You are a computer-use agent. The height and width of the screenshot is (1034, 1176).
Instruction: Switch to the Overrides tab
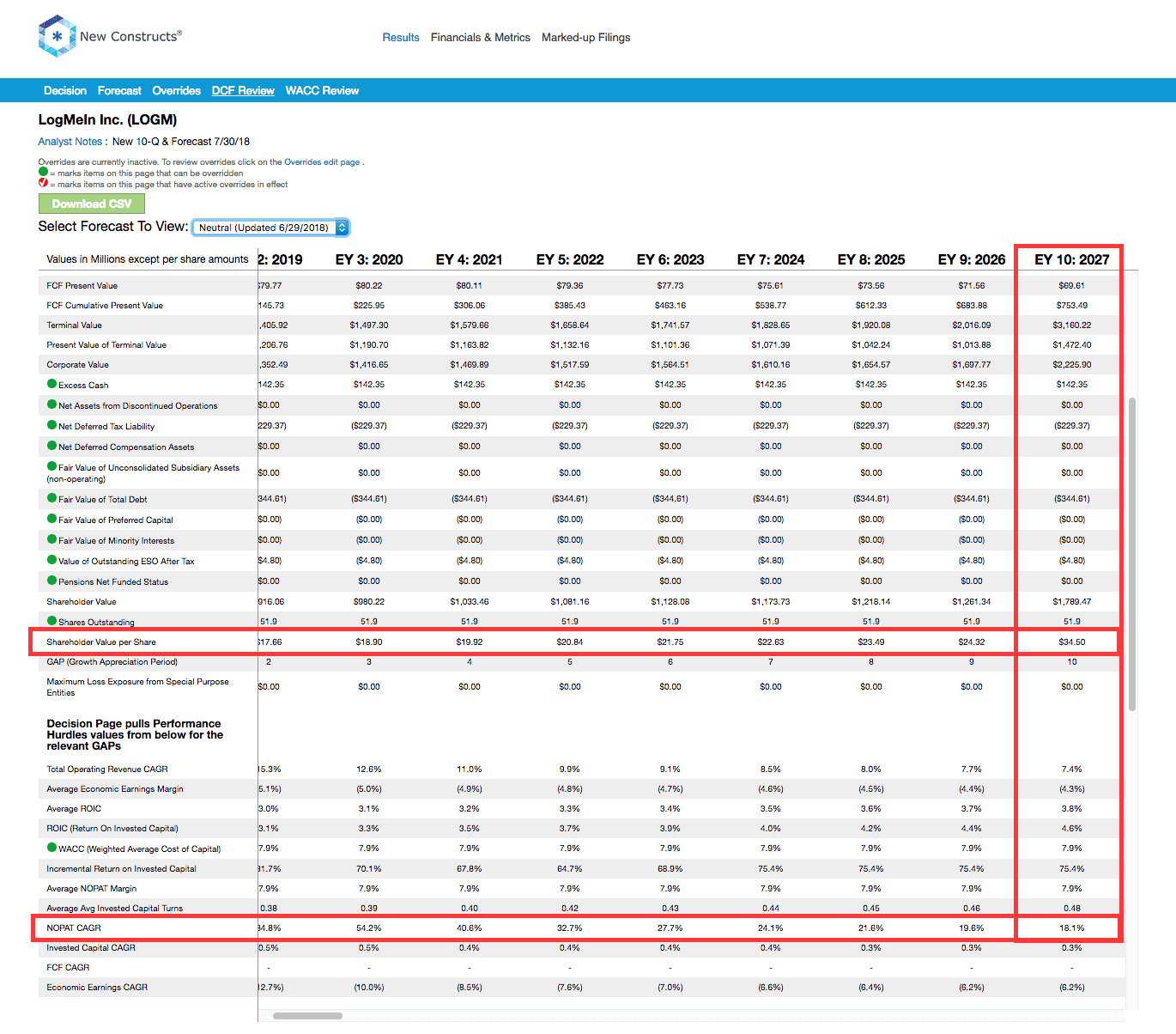tap(176, 90)
